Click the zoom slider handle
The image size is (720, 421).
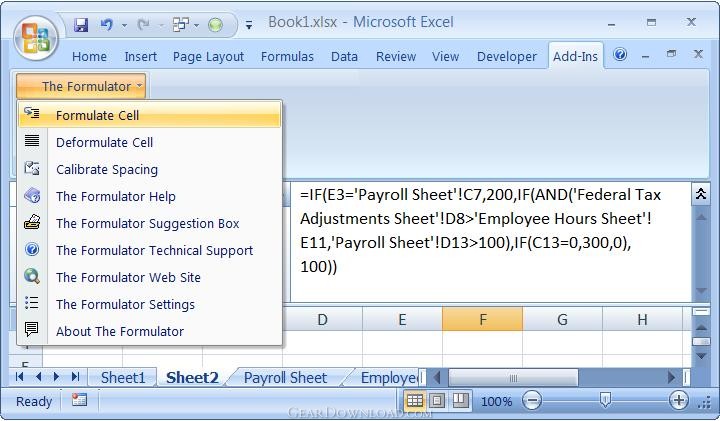coord(605,401)
